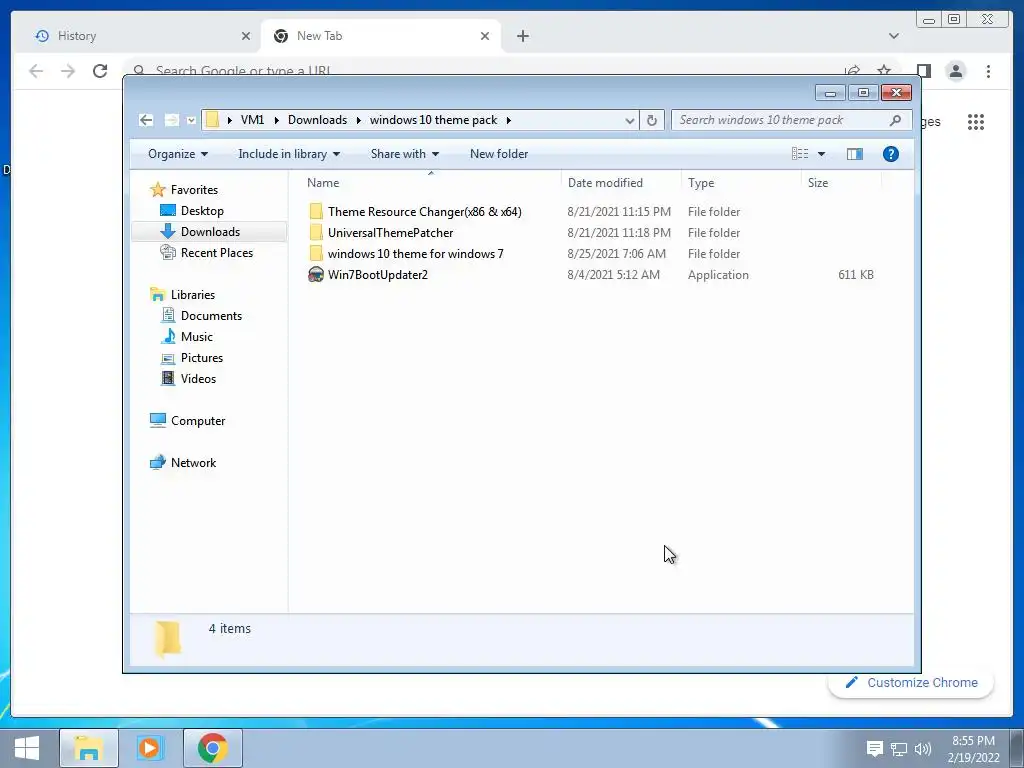The width and height of the screenshot is (1024, 768).
Task: Select UniversalThemePatcher folder icon
Action: 316,232
